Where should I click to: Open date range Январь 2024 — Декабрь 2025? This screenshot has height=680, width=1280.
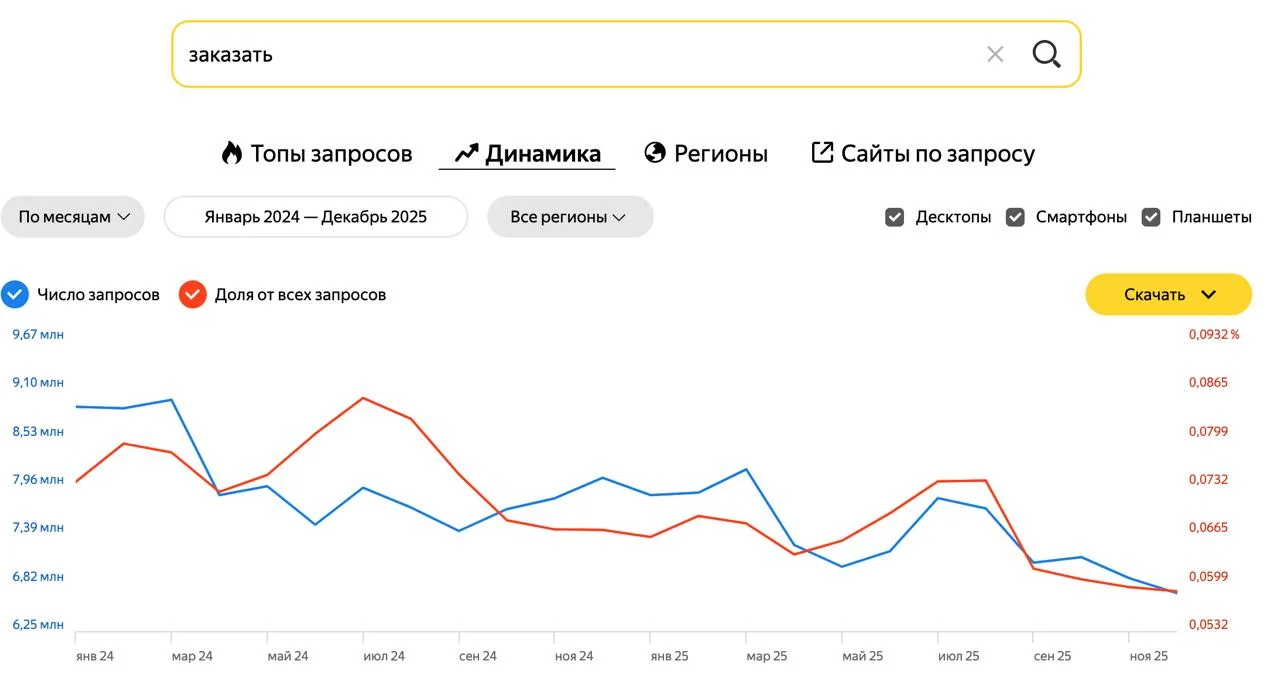click(315, 217)
